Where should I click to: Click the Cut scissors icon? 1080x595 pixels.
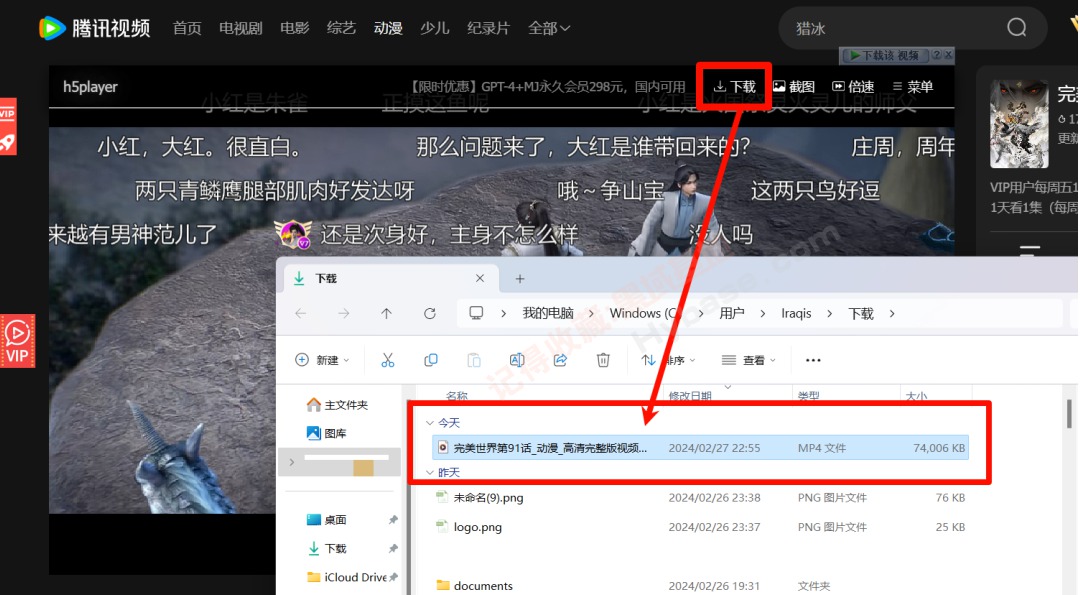point(388,359)
